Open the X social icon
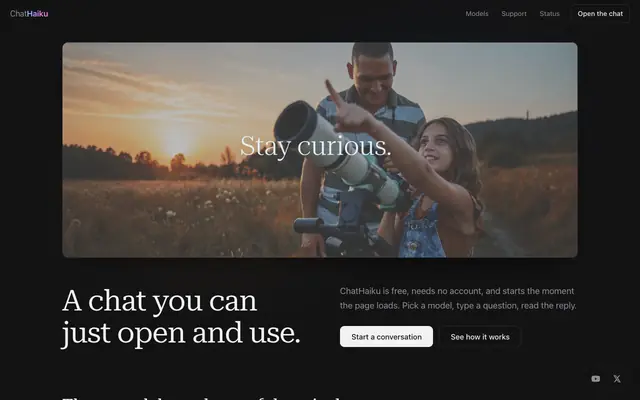Screen dimensions: 640x400 point(617,379)
